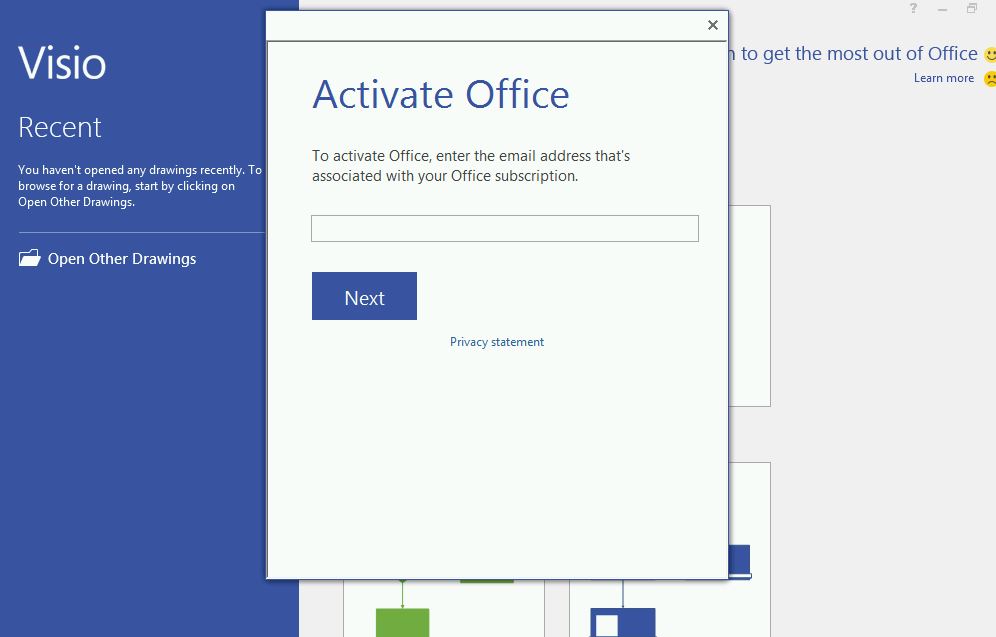Close the Activate Office dialog
Image resolution: width=996 pixels, height=637 pixels.
[712, 25]
